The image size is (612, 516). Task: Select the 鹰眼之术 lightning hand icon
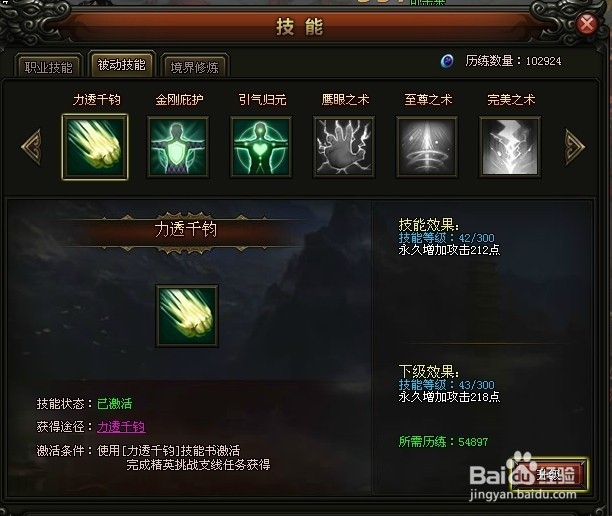344,147
